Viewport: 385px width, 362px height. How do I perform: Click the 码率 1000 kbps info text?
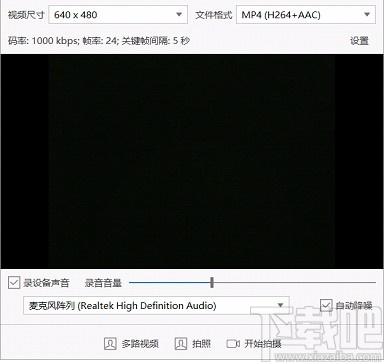click(99, 41)
